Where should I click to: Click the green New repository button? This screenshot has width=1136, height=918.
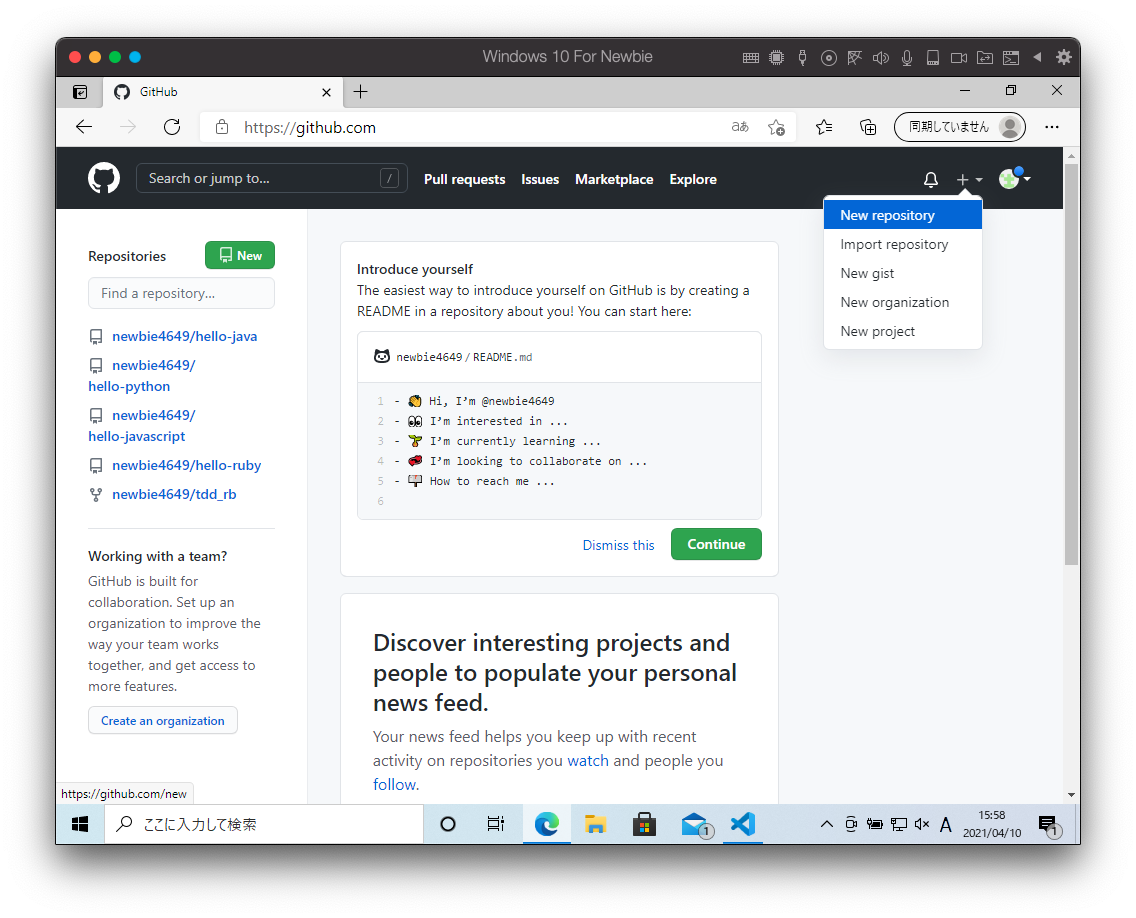point(240,255)
